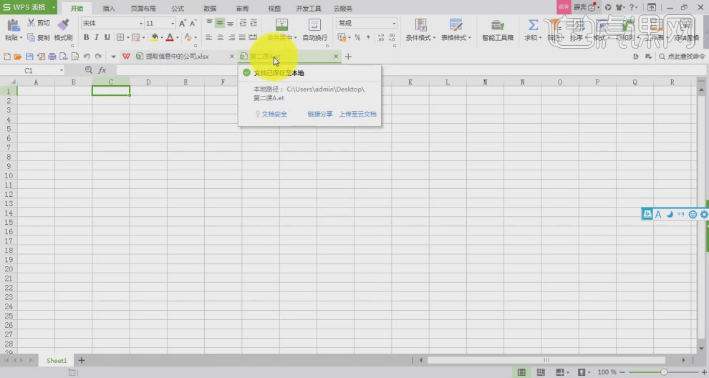Open the 公式 (Formulas) ribbon tab
The width and height of the screenshot is (709, 378).
click(x=178, y=9)
